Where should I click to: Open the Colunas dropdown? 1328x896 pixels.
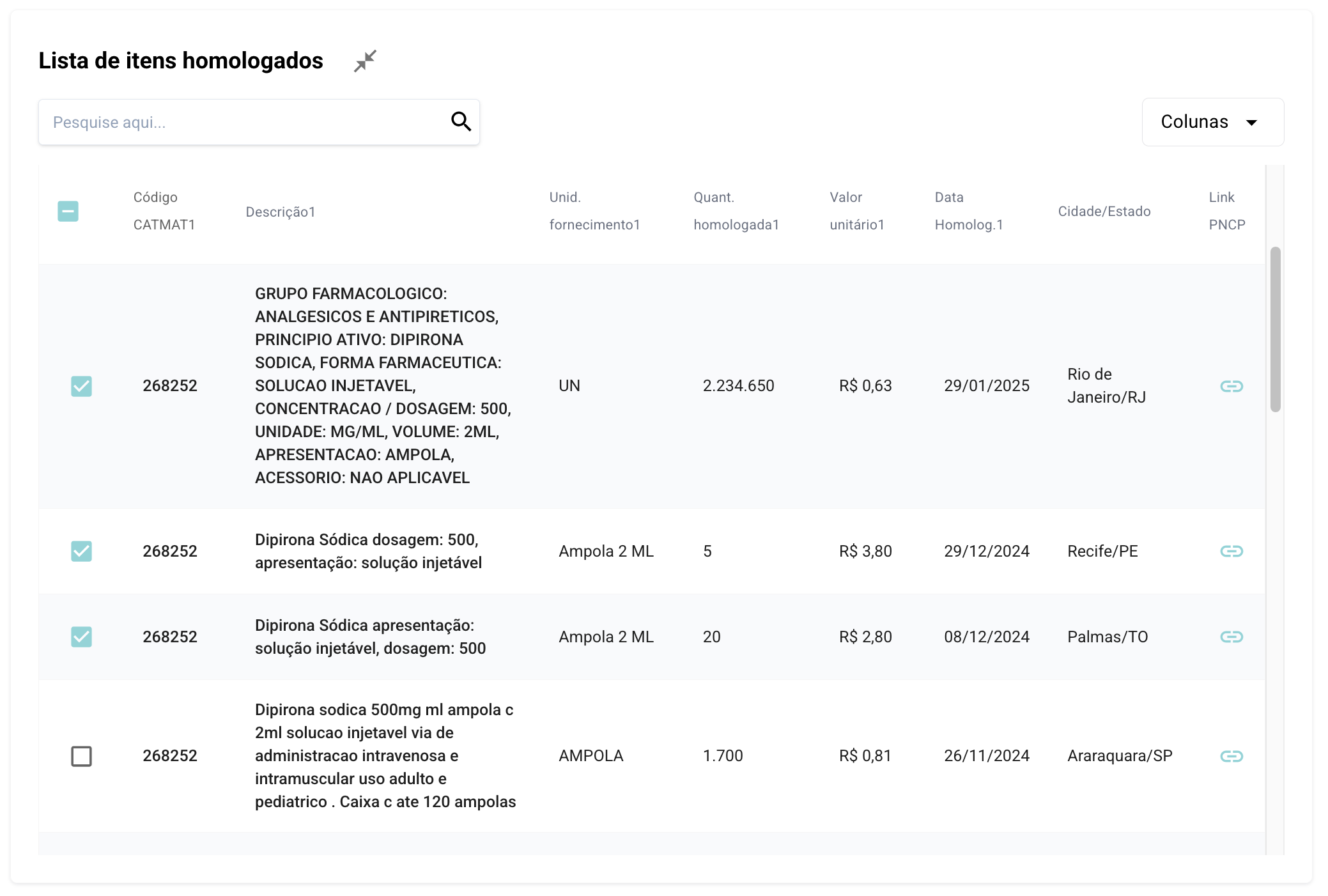(x=1212, y=122)
